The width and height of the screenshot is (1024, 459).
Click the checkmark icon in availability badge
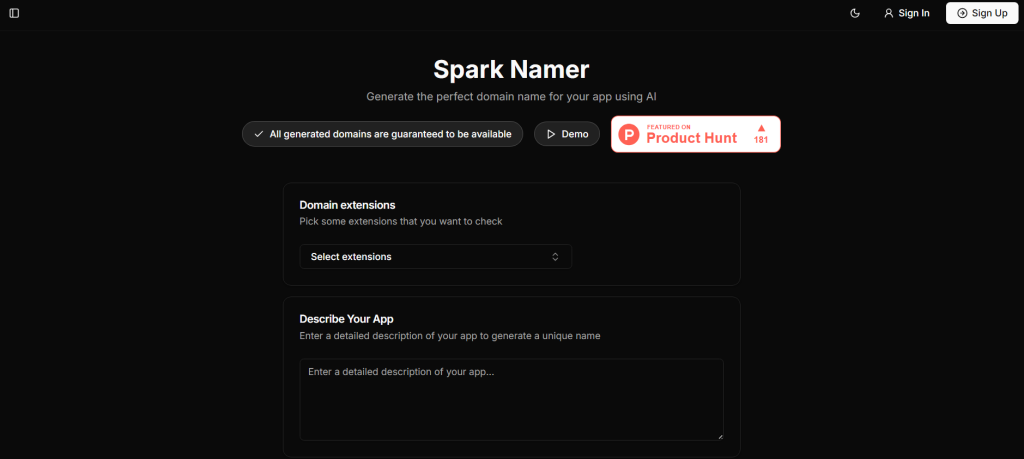pos(259,134)
